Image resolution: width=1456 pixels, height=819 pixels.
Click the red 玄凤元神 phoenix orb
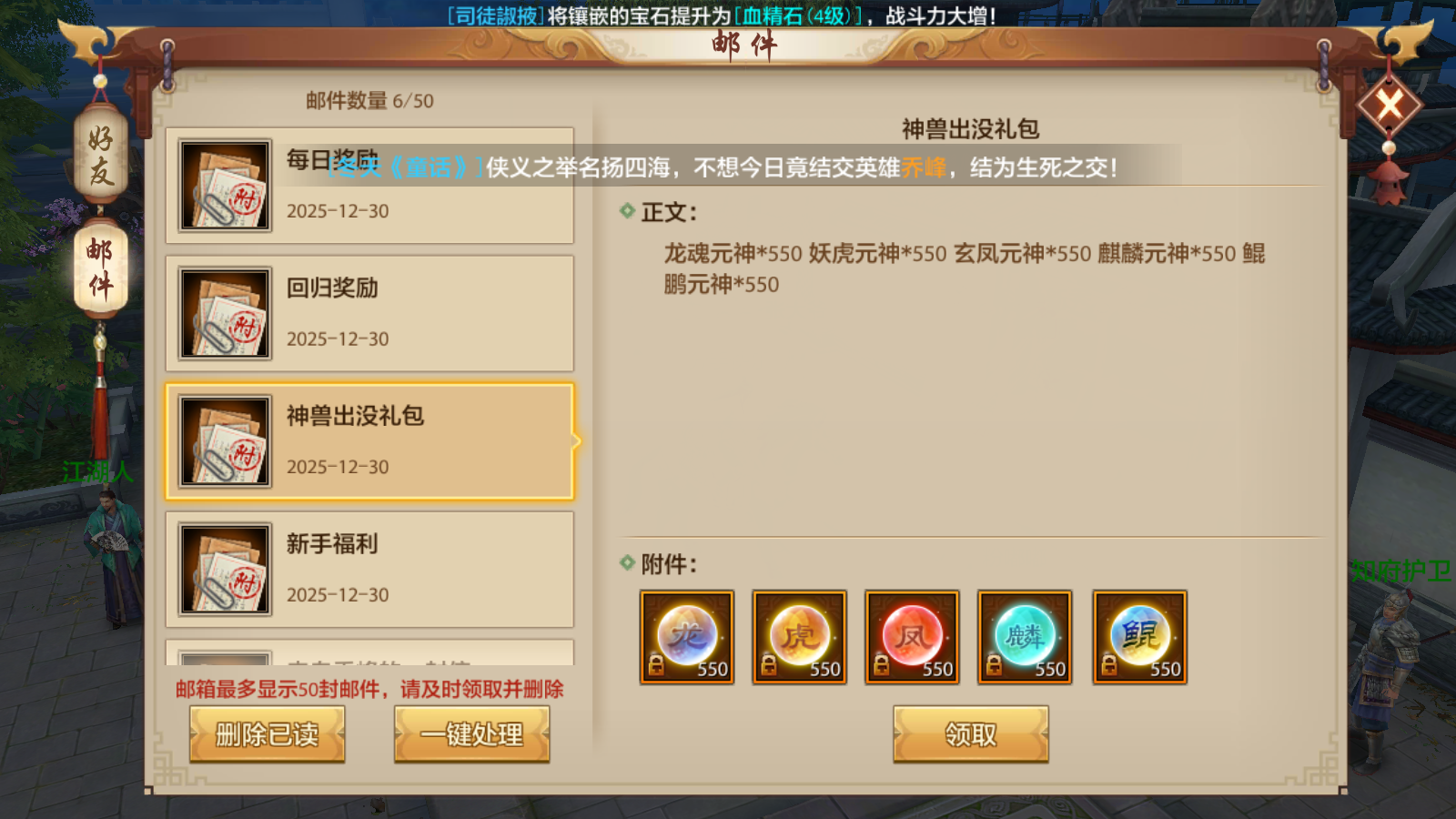click(913, 637)
